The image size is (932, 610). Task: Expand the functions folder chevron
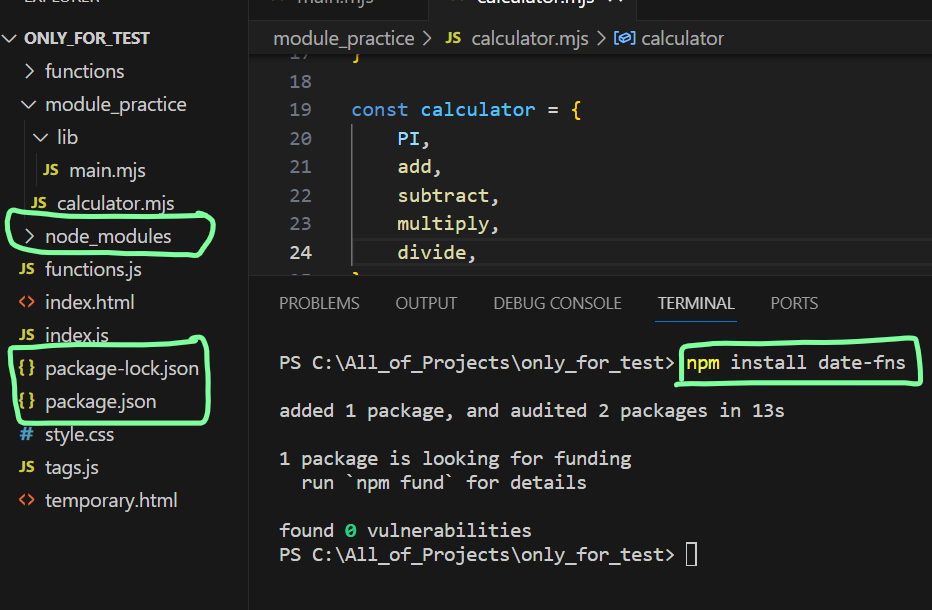click(30, 72)
